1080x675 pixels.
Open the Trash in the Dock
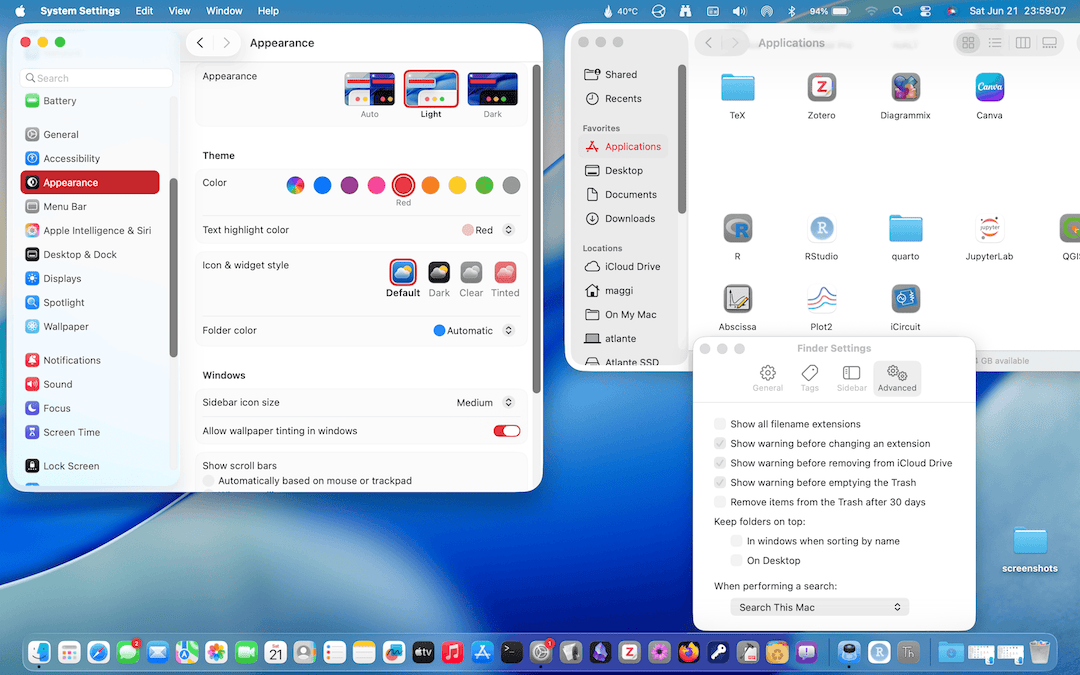pyautogui.click(x=1039, y=652)
